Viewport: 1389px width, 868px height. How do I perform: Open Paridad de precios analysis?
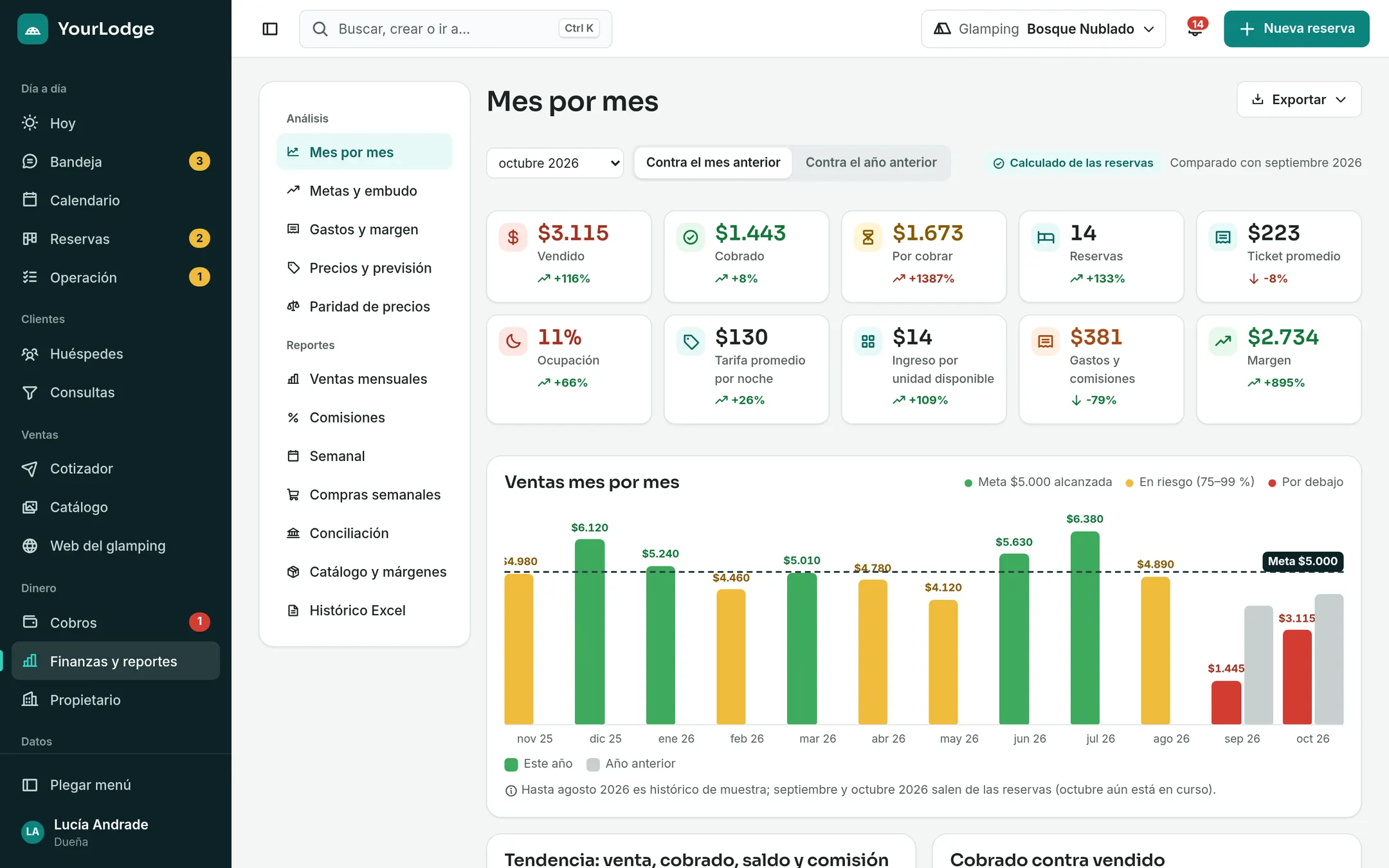click(364, 307)
